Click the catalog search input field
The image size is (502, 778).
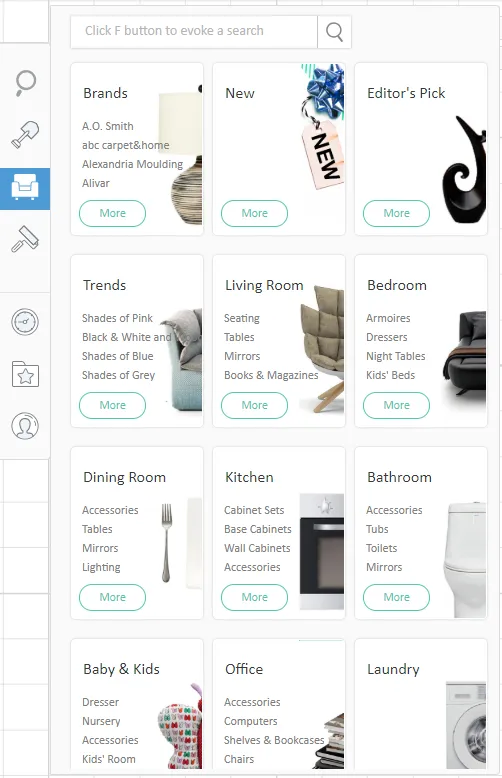[x=194, y=32]
